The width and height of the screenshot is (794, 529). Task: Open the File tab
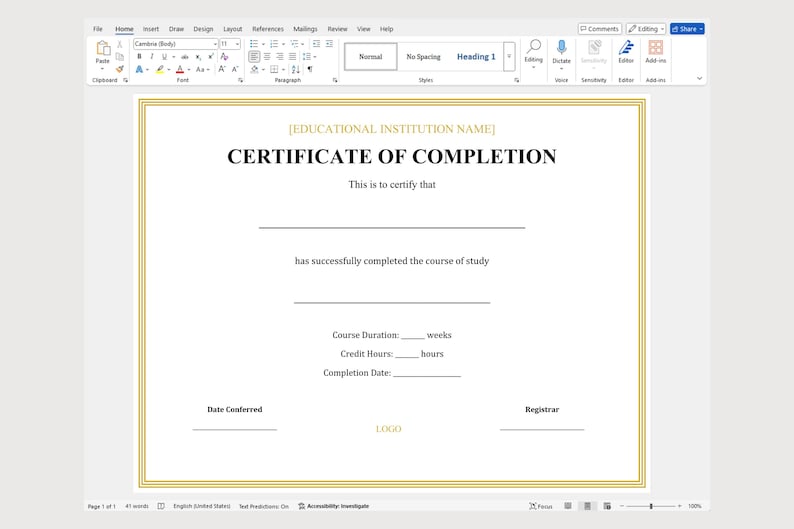(x=98, y=29)
